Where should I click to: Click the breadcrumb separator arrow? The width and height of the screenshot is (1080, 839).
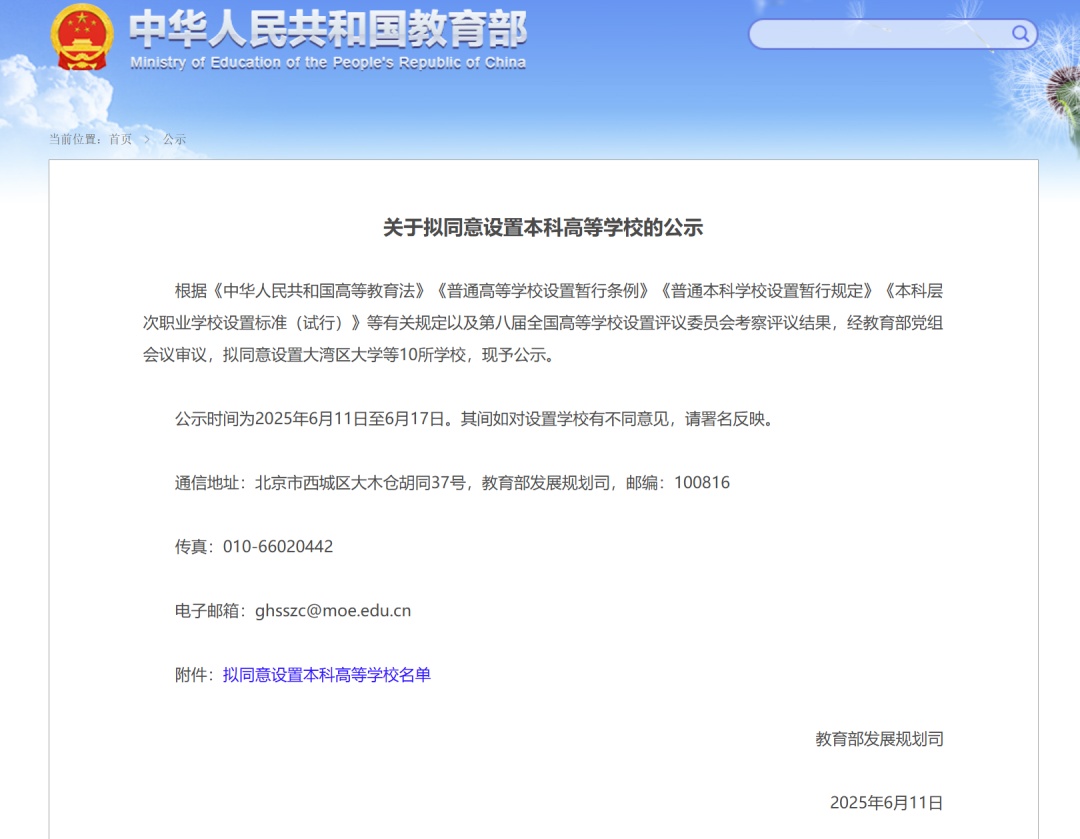point(146,139)
